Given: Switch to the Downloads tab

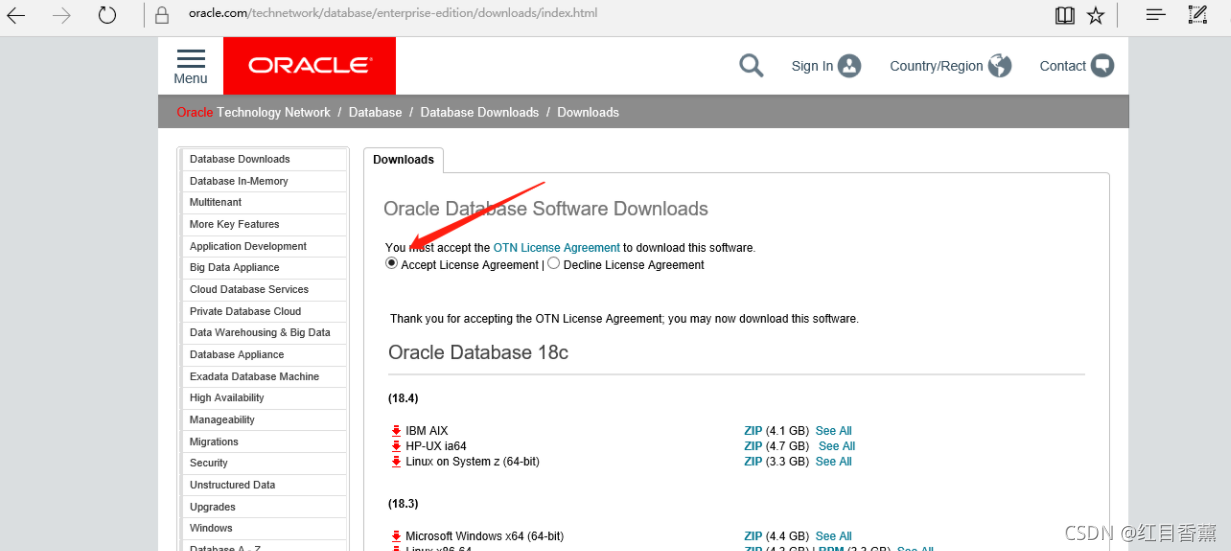Looking at the screenshot, I should 404,160.
